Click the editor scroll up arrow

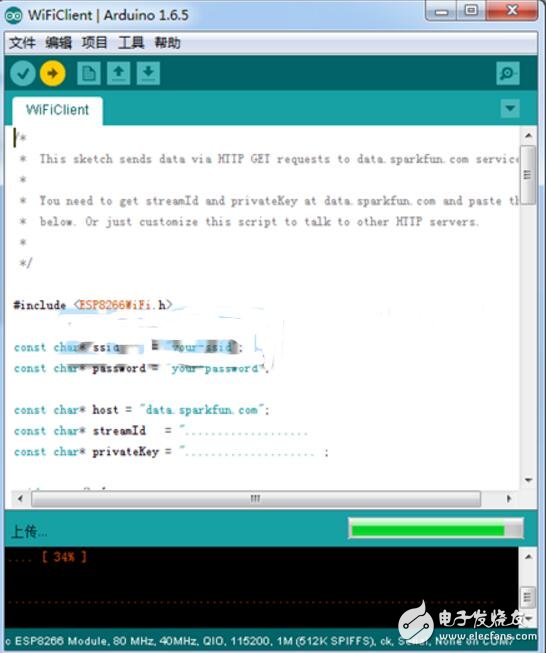pyautogui.click(x=528, y=136)
